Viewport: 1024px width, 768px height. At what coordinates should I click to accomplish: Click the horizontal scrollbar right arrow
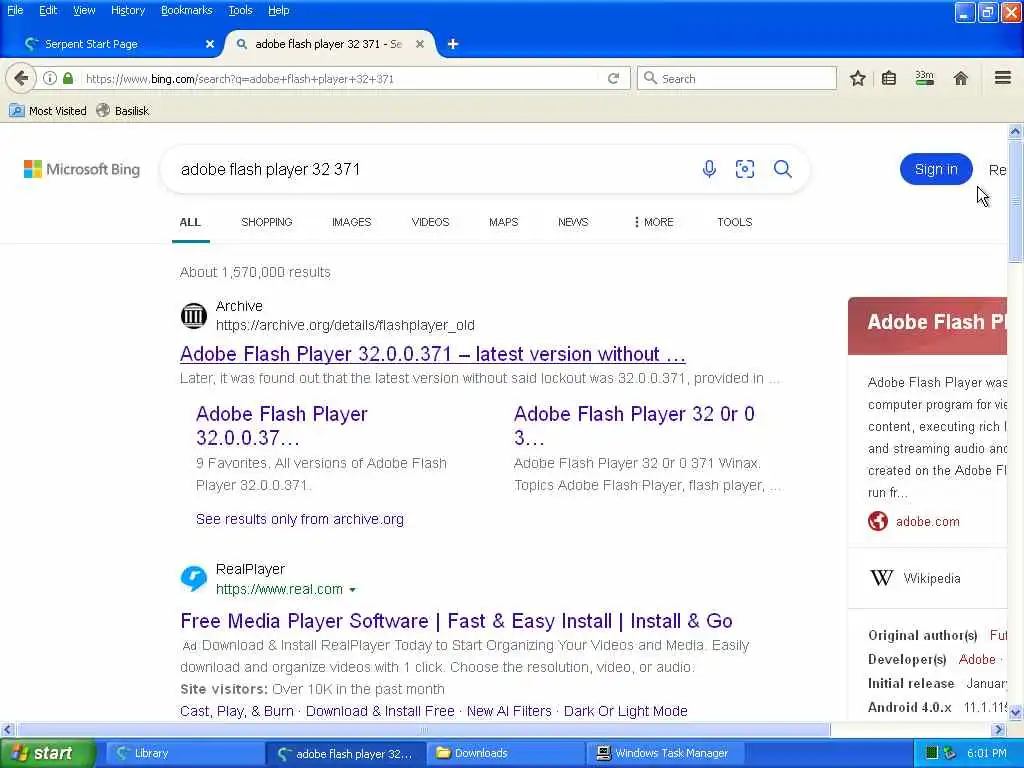tap(999, 729)
